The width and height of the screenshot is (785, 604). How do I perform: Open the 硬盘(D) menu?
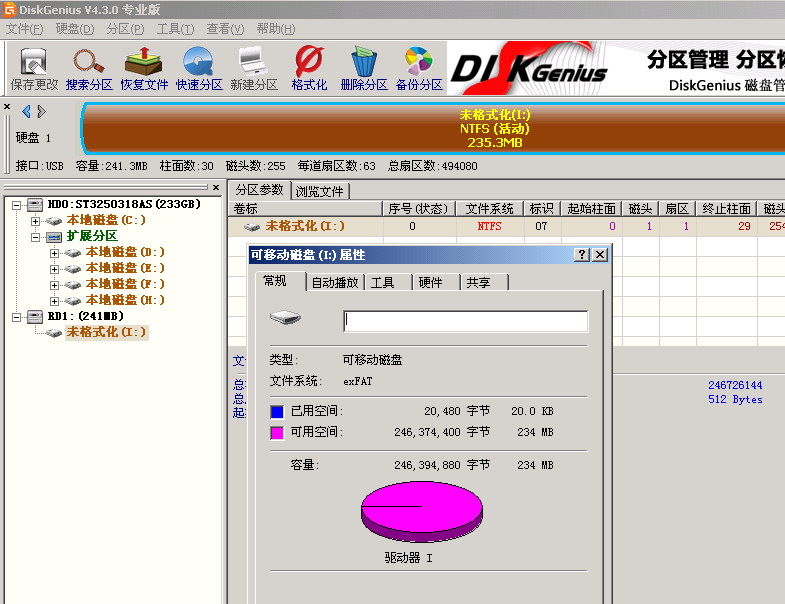pyautogui.click(x=75, y=29)
